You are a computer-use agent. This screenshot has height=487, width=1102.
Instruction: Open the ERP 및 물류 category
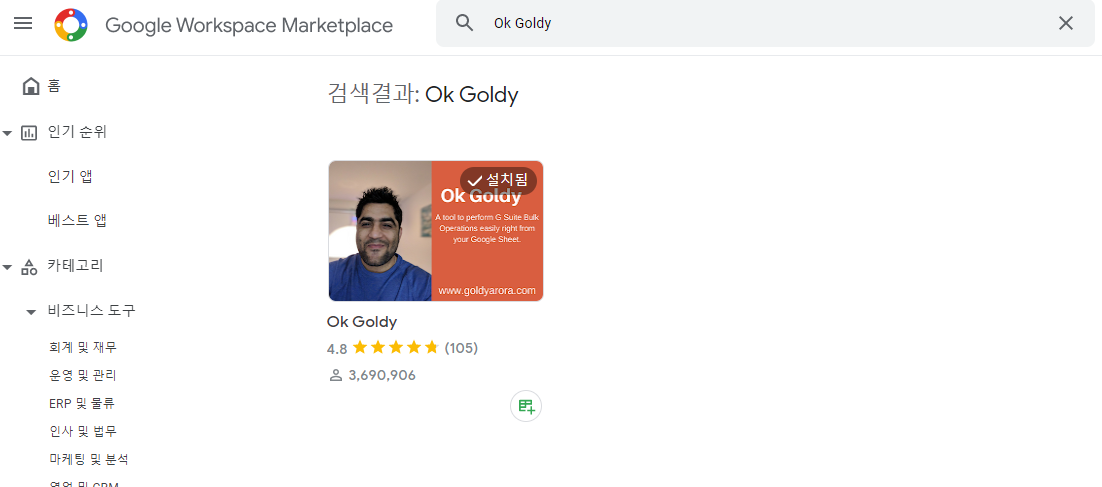(x=82, y=403)
